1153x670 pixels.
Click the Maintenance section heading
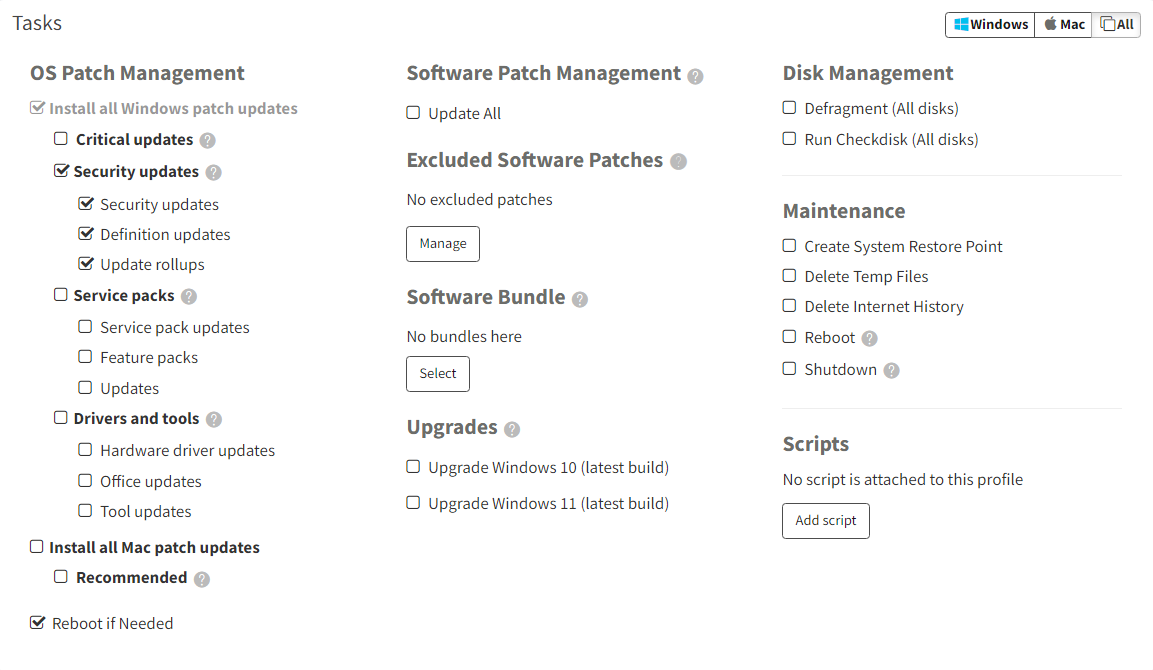coord(844,211)
